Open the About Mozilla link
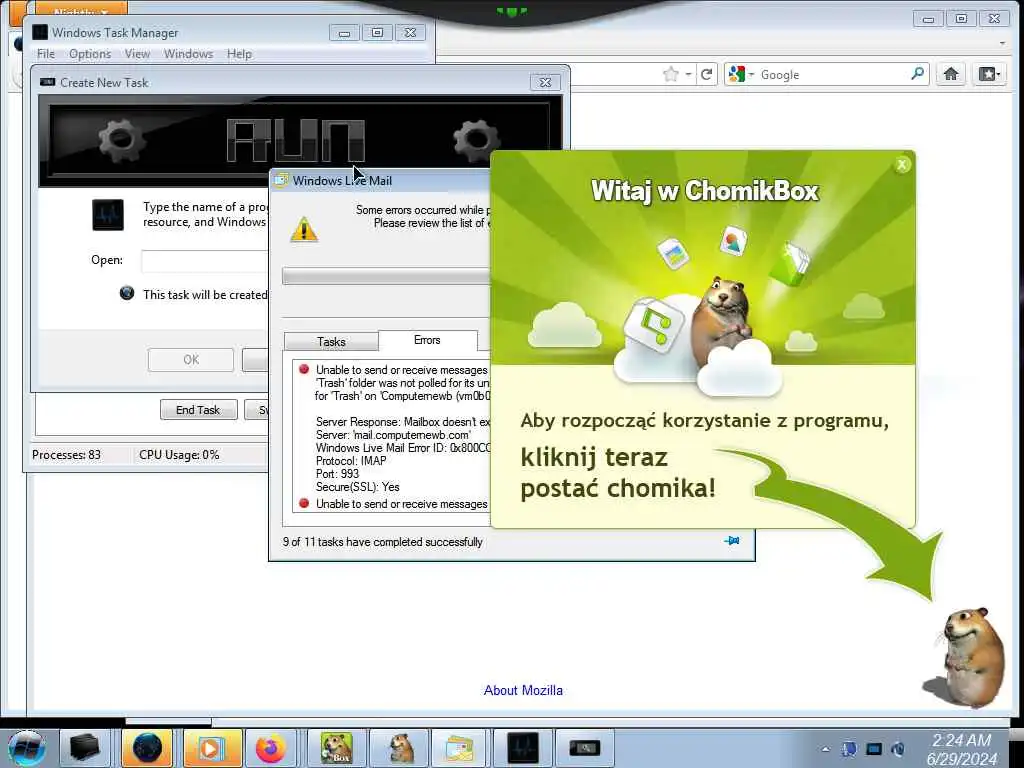This screenshot has height=768, width=1024. tap(523, 690)
